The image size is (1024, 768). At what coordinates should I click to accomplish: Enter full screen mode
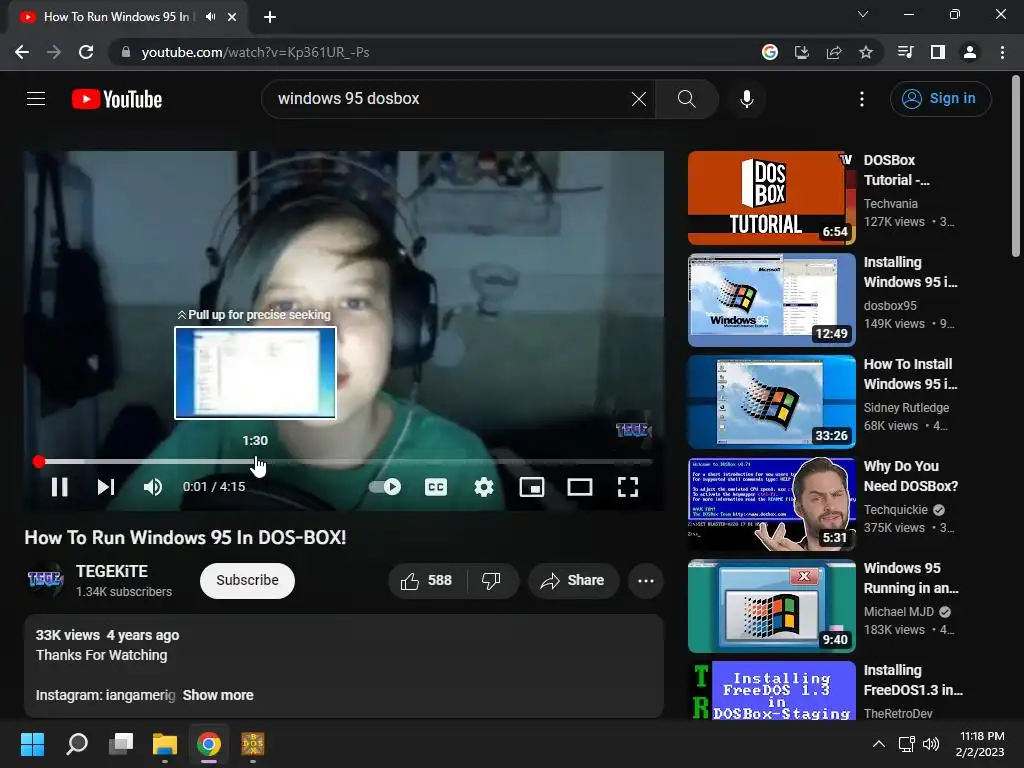(628, 487)
